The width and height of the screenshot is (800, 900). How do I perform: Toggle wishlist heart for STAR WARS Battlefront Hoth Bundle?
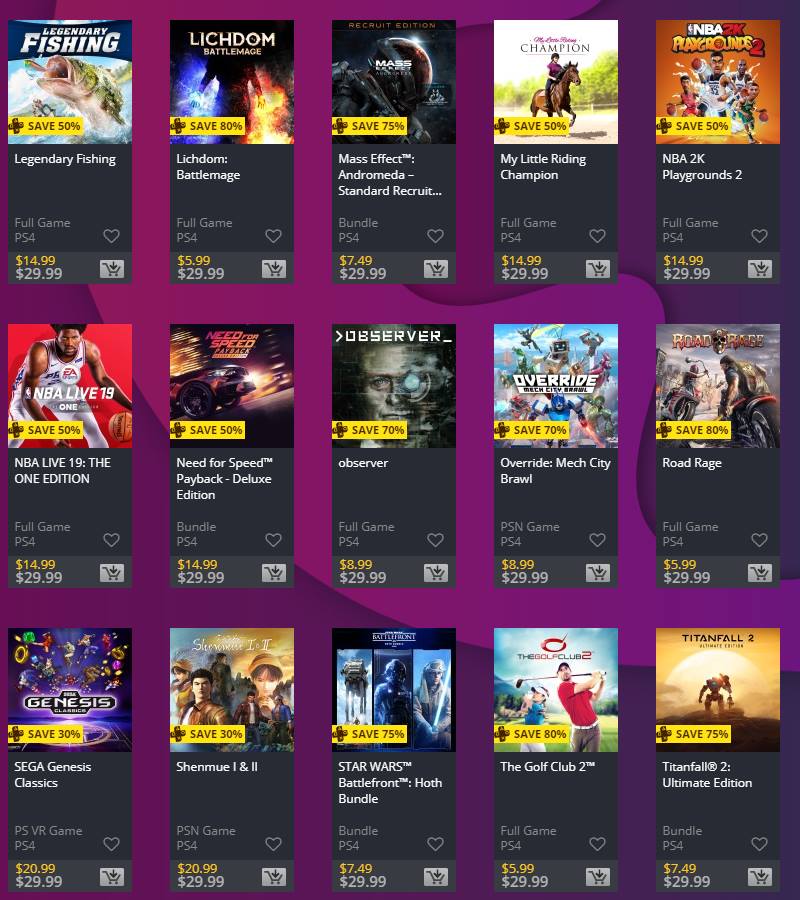436,844
